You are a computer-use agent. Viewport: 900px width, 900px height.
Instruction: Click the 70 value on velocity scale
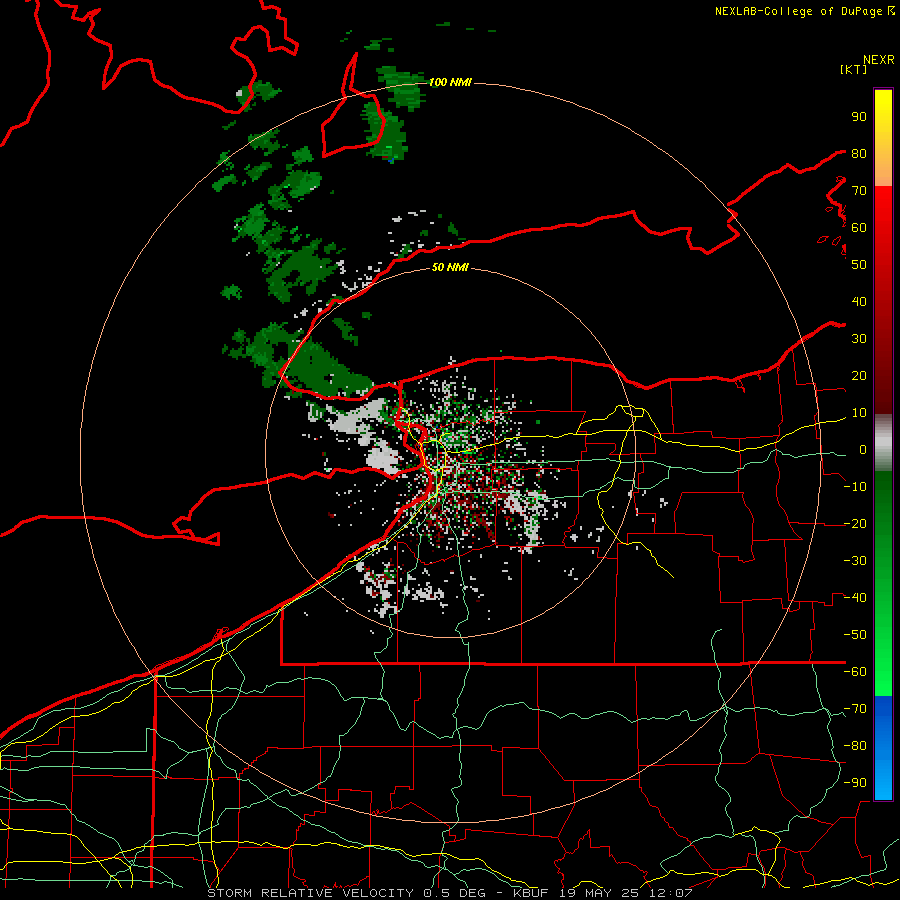(859, 191)
